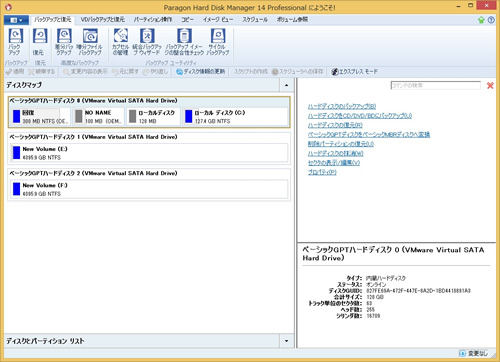Collapse the ディスクマップ panel
The height and width of the screenshot is (362, 500).
point(286,85)
